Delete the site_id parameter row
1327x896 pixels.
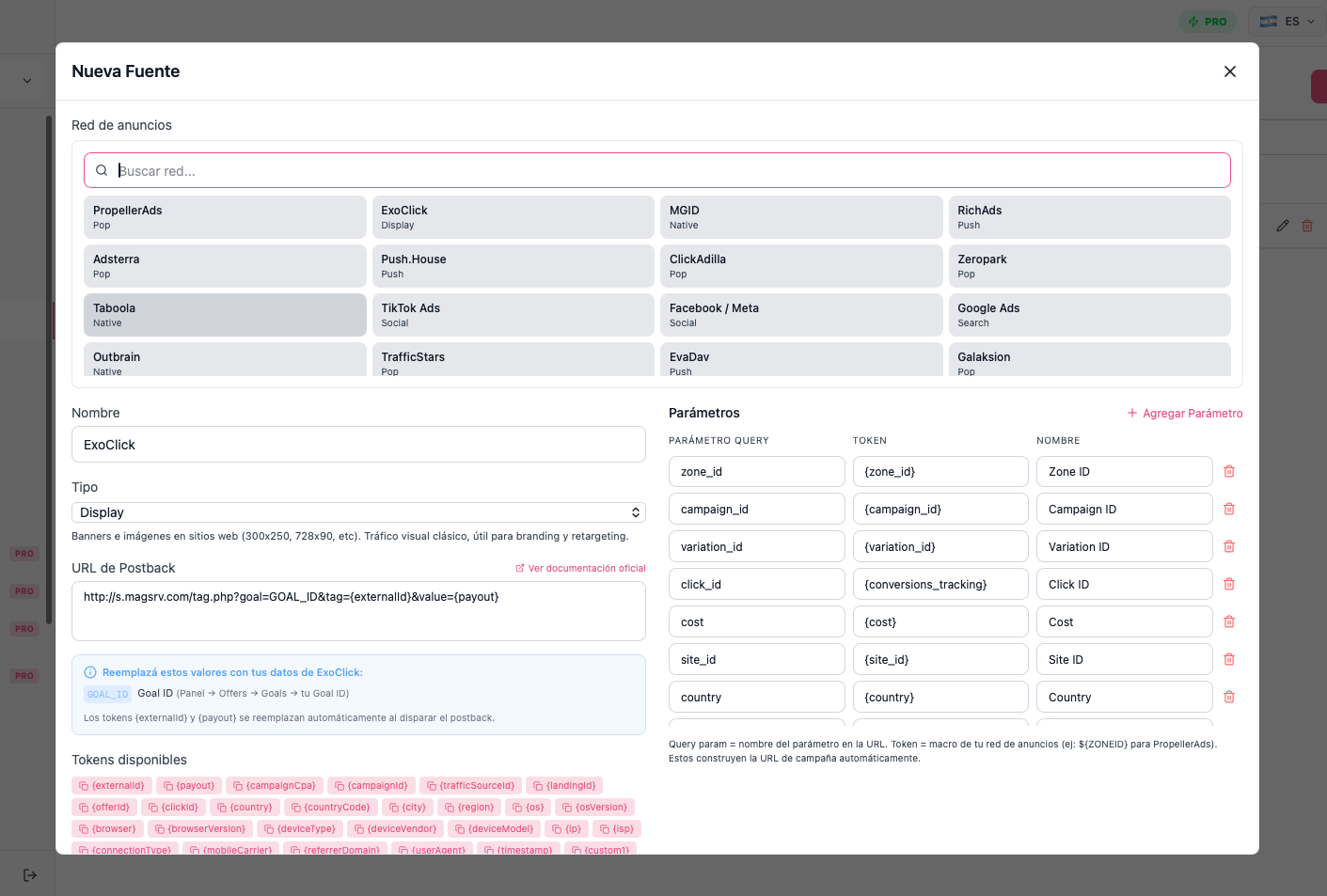tap(1229, 659)
